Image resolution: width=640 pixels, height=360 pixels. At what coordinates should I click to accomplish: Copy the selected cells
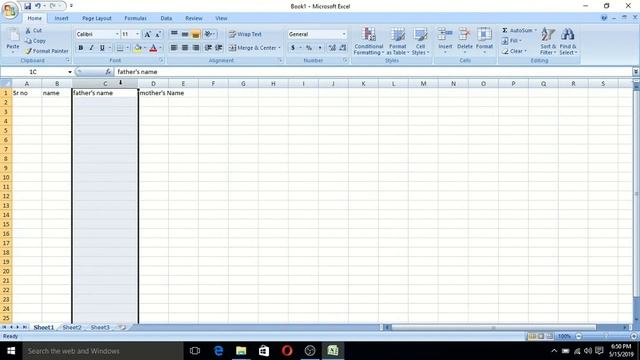pos(35,41)
